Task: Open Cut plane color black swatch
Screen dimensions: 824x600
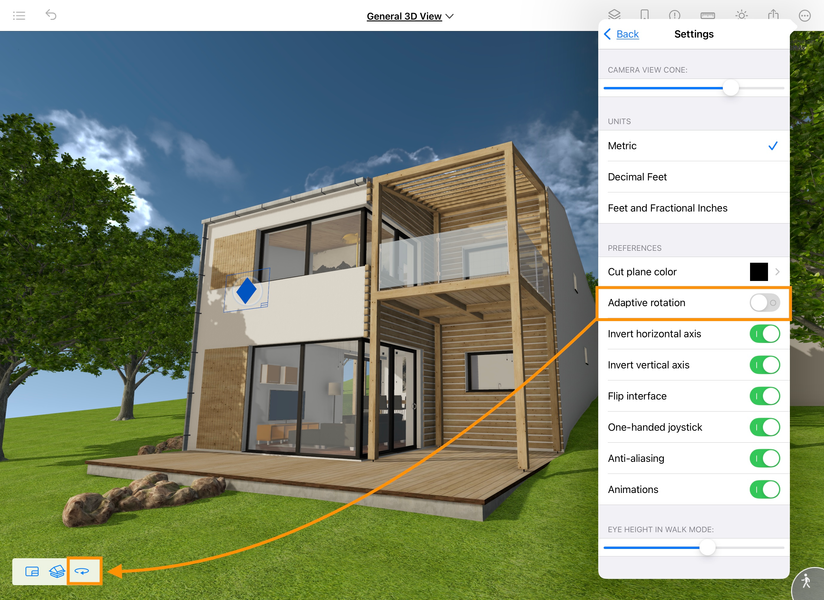Action: (x=759, y=272)
